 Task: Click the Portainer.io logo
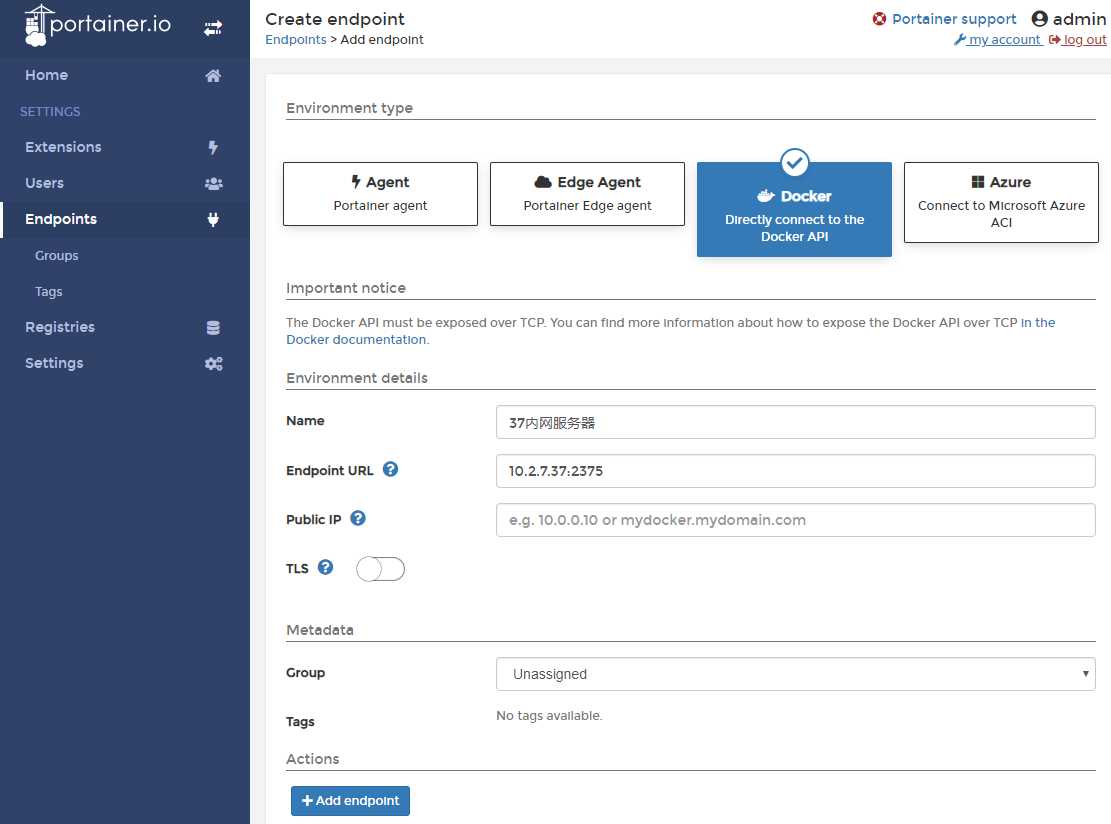(x=98, y=25)
